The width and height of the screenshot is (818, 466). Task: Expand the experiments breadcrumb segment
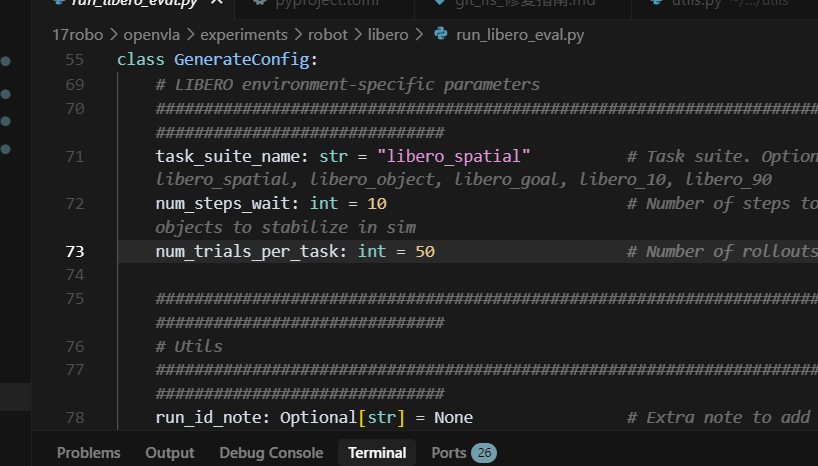click(243, 34)
